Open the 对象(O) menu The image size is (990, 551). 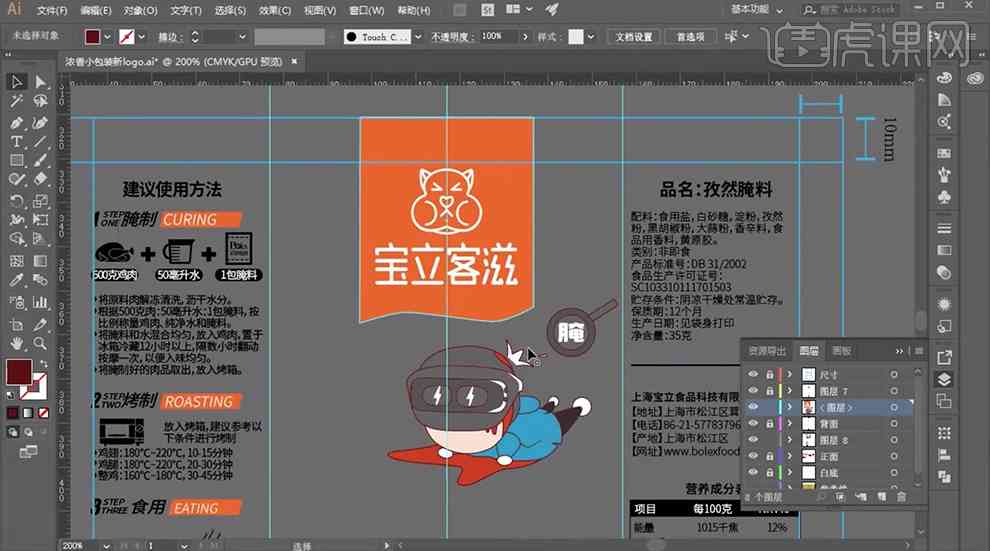pos(141,11)
